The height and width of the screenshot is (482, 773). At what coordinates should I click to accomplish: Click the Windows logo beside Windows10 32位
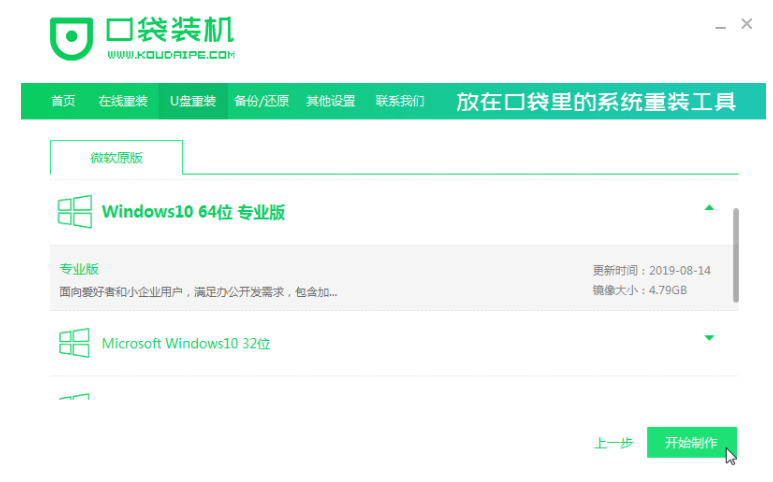(x=74, y=343)
